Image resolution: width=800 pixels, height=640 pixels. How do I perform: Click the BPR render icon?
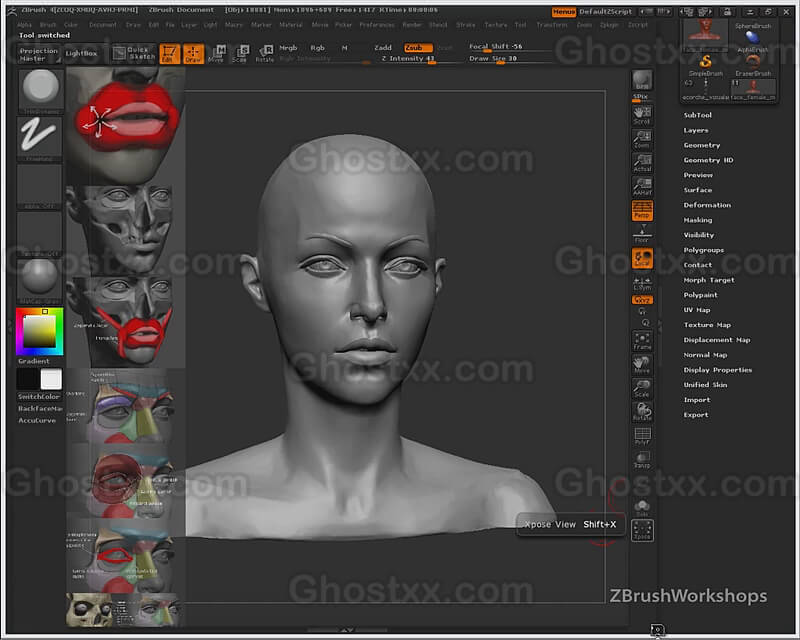click(x=642, y=81)
